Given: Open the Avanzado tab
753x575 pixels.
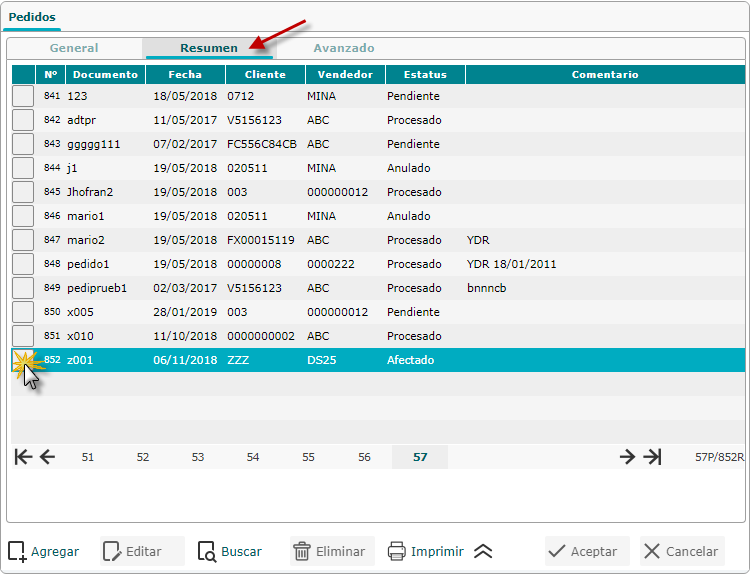Looking at the screenshot, I should (344, 48).
